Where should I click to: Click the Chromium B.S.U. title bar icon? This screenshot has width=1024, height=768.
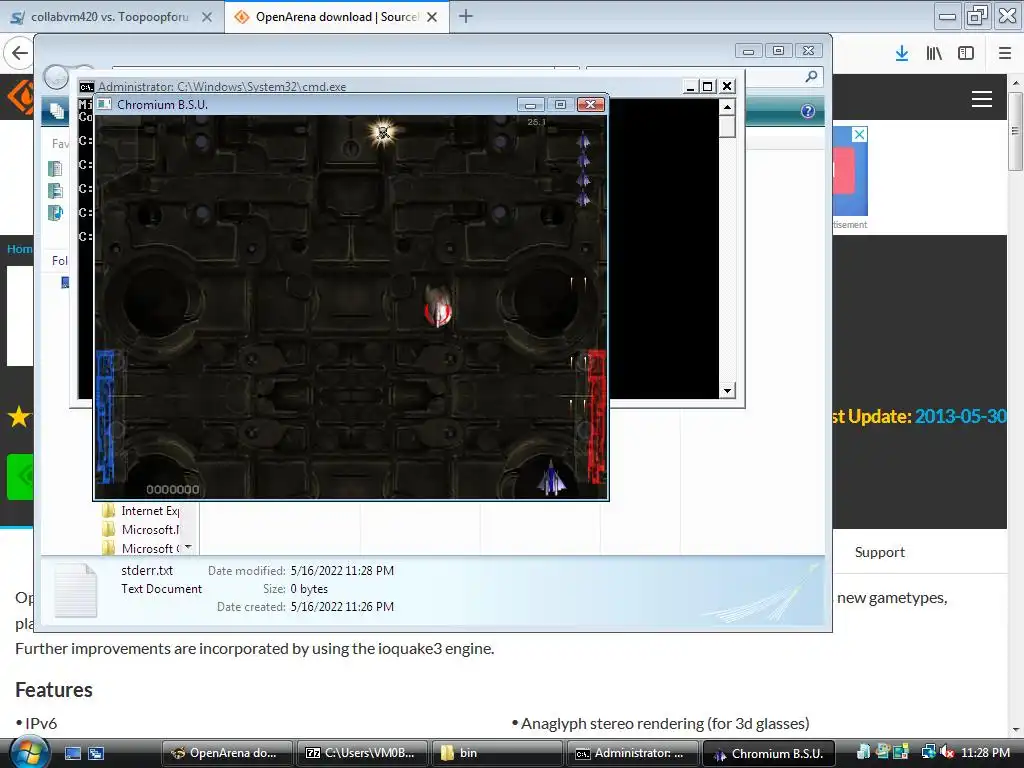coord(105,104)
